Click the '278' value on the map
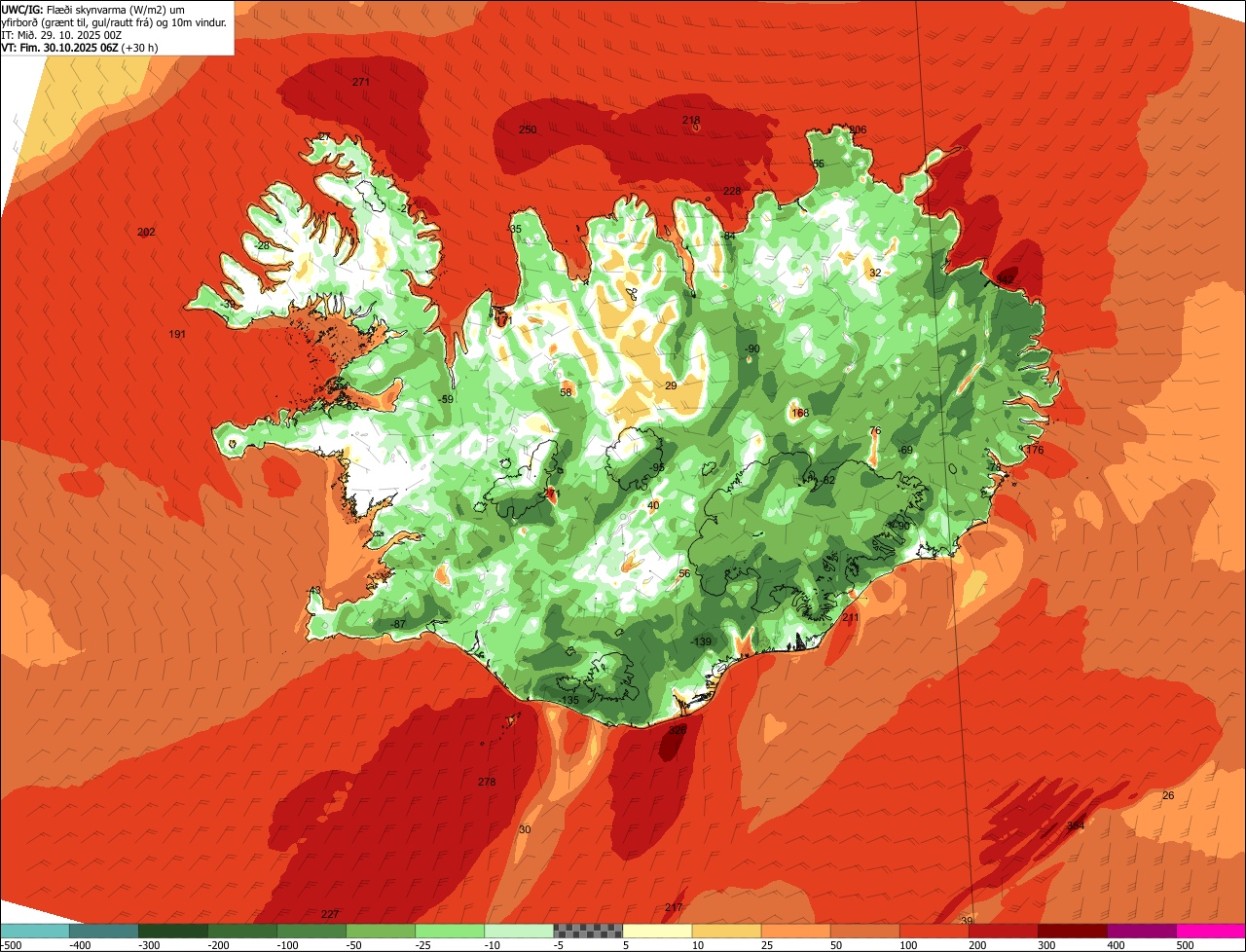The height and width of the screenshot is (952, 1246). 487,782
